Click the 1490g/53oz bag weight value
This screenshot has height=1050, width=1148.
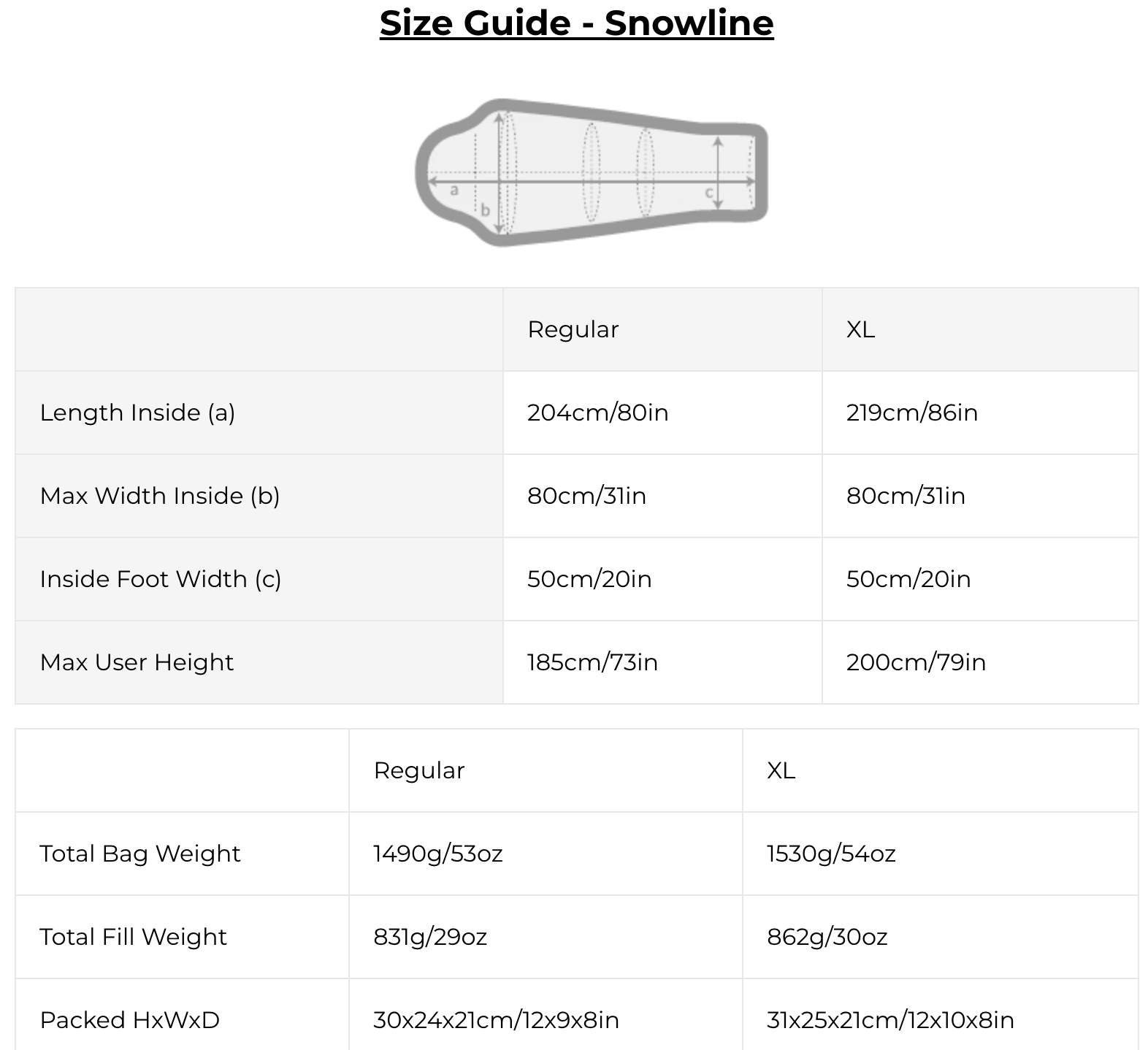437,854
